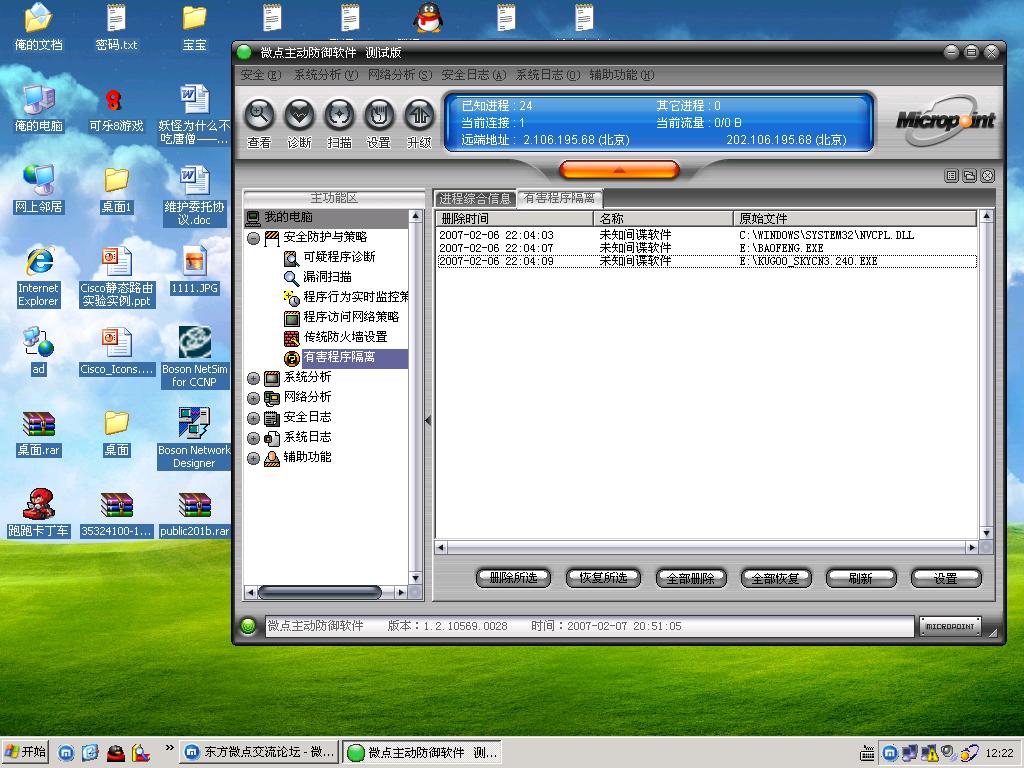Click the inner-panel close icon

click(x=987, y=175)
